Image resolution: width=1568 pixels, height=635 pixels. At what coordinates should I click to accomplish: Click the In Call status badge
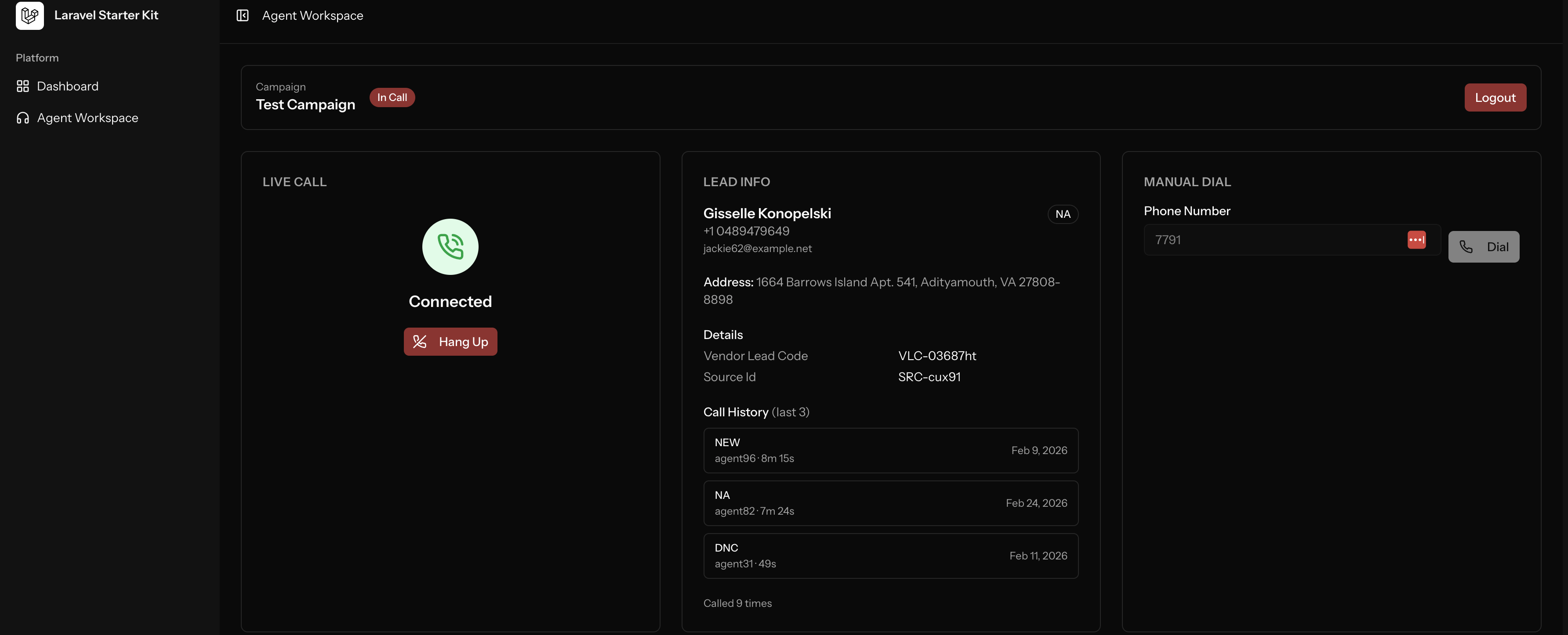tap(392, 97)
